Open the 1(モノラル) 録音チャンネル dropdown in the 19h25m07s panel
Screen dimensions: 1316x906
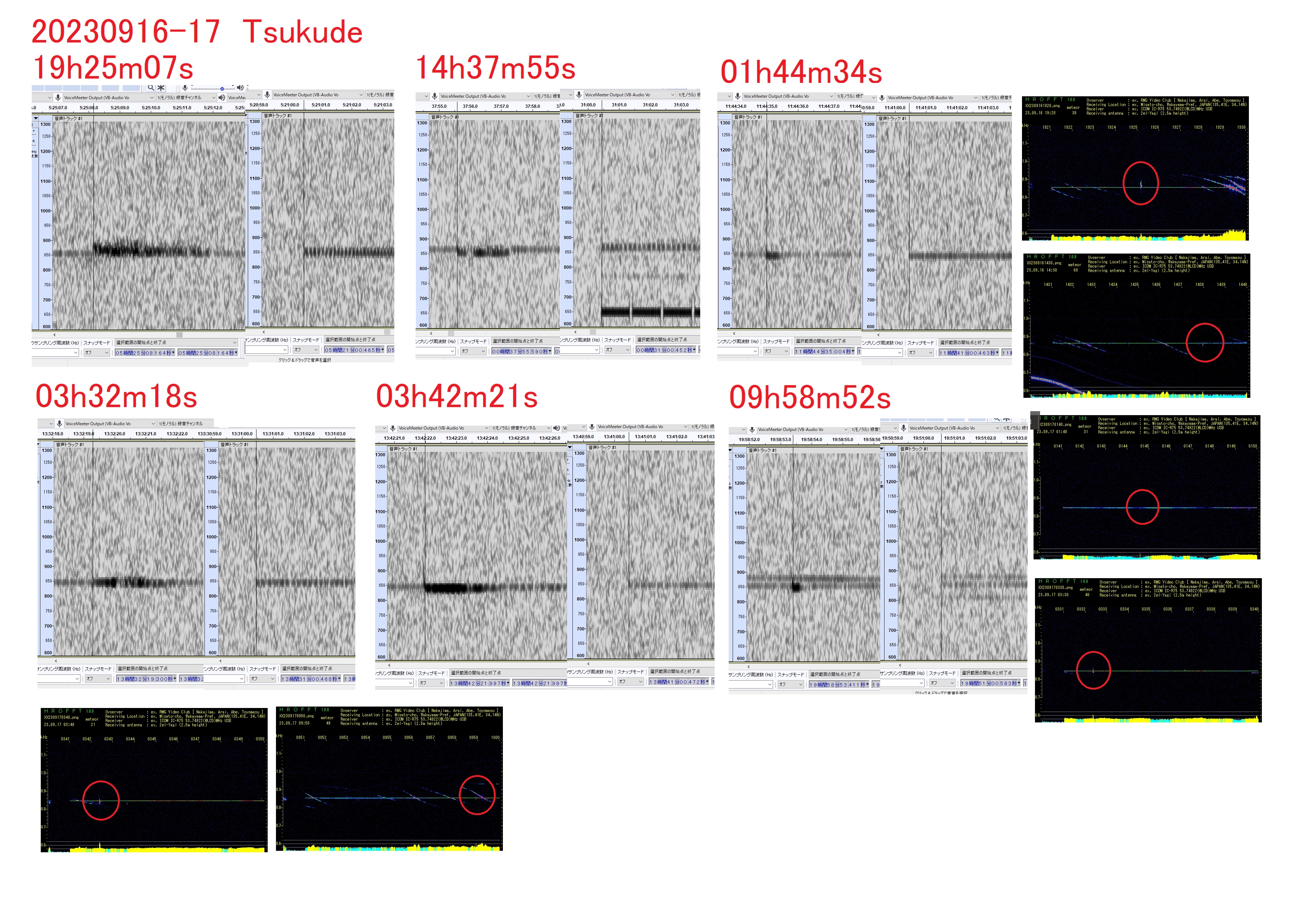coord(186,98)
